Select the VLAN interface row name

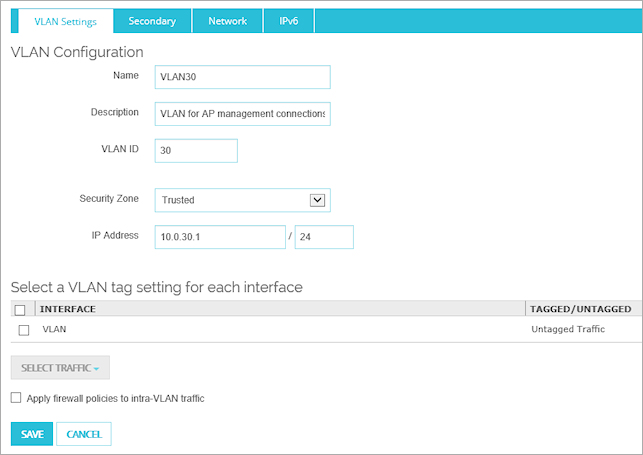point(54,329)
